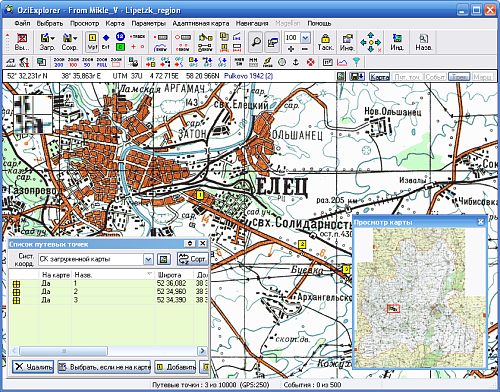Image resolution: width=500 pixels, height=392 pixels.
Task: Click the zoom out minus button
Action: click(304, 49)
